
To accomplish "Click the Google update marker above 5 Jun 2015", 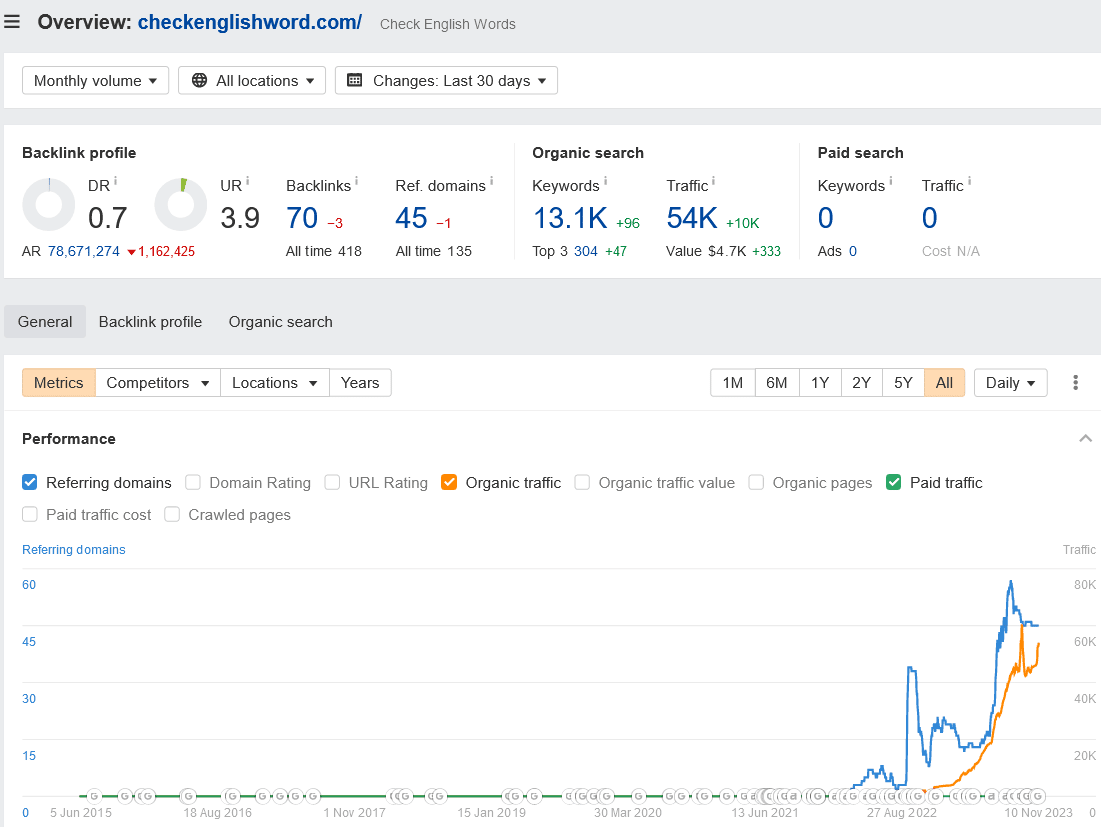I will coord(94,796).
